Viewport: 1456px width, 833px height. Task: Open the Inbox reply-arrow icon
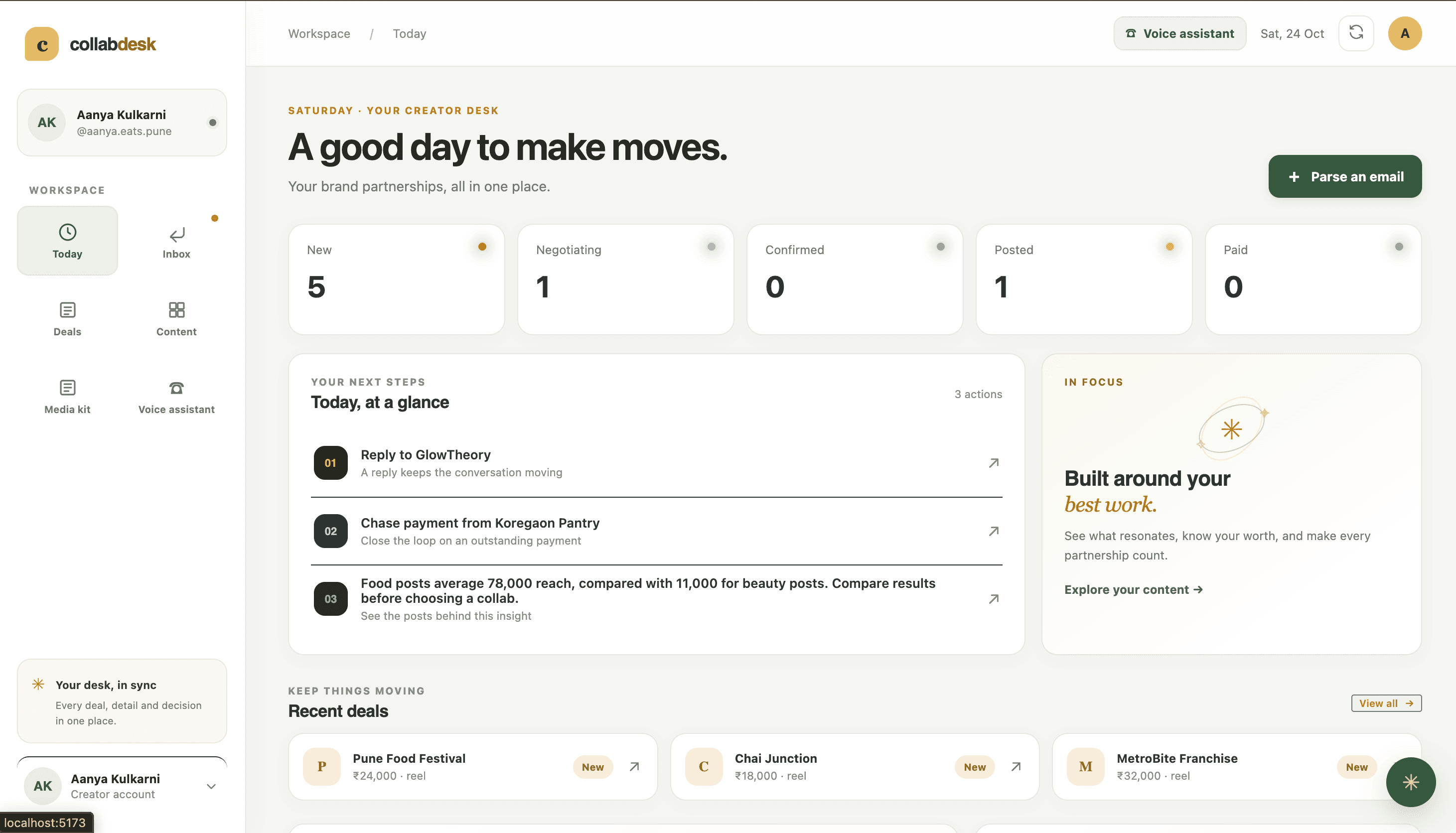pos(177,235)
